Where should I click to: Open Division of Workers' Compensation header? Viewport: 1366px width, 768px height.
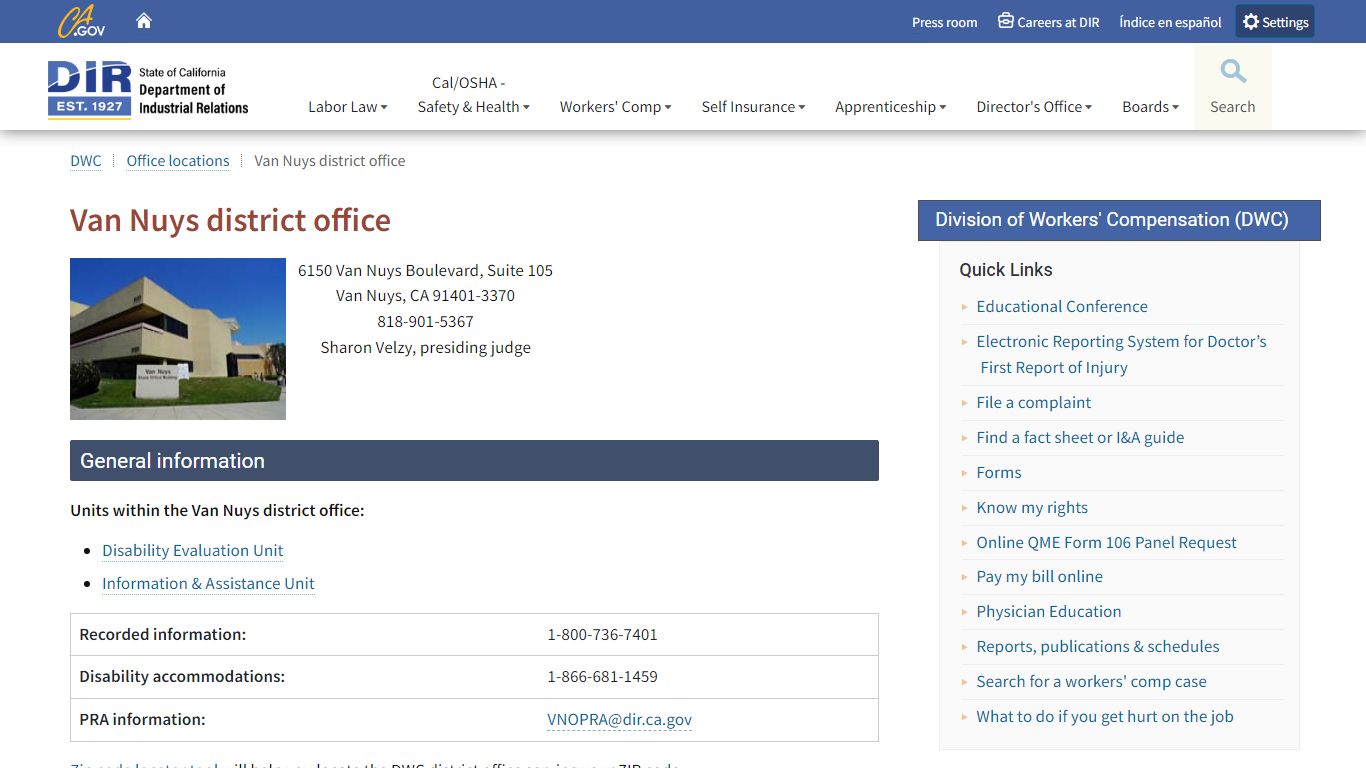(1119, 220)
